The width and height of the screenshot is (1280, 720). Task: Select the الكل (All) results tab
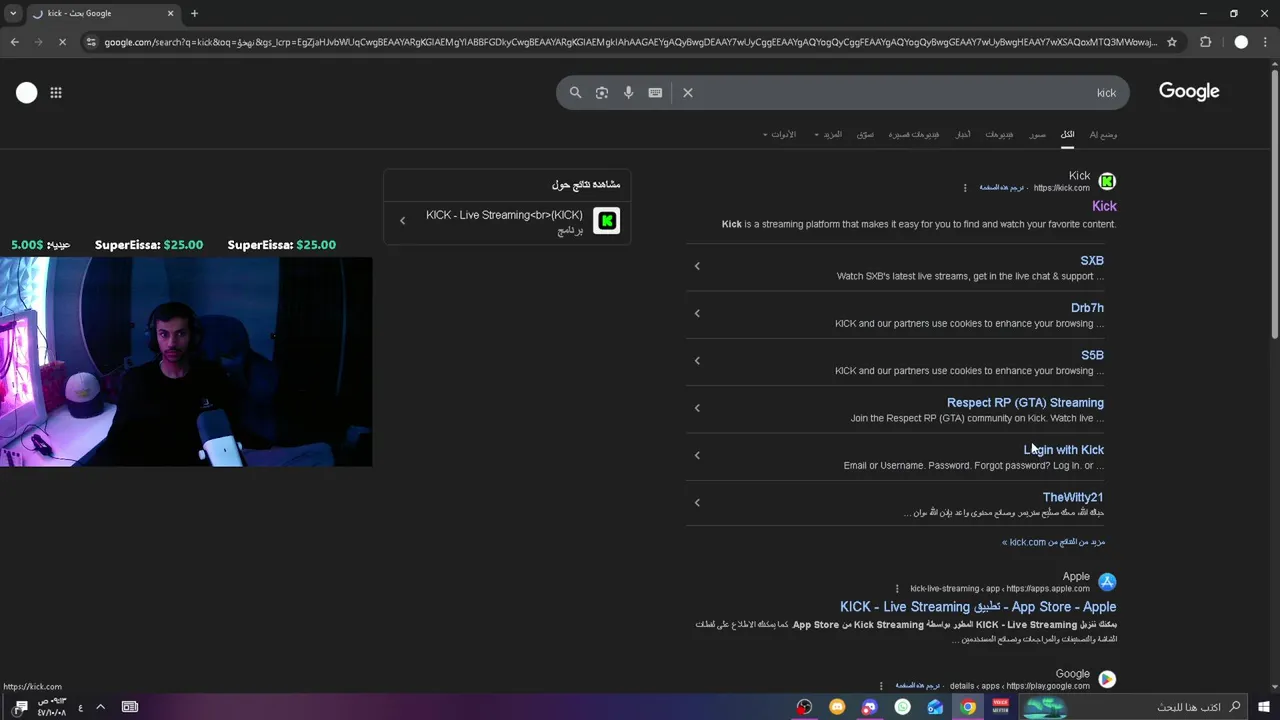click(x=1067, y=134)
